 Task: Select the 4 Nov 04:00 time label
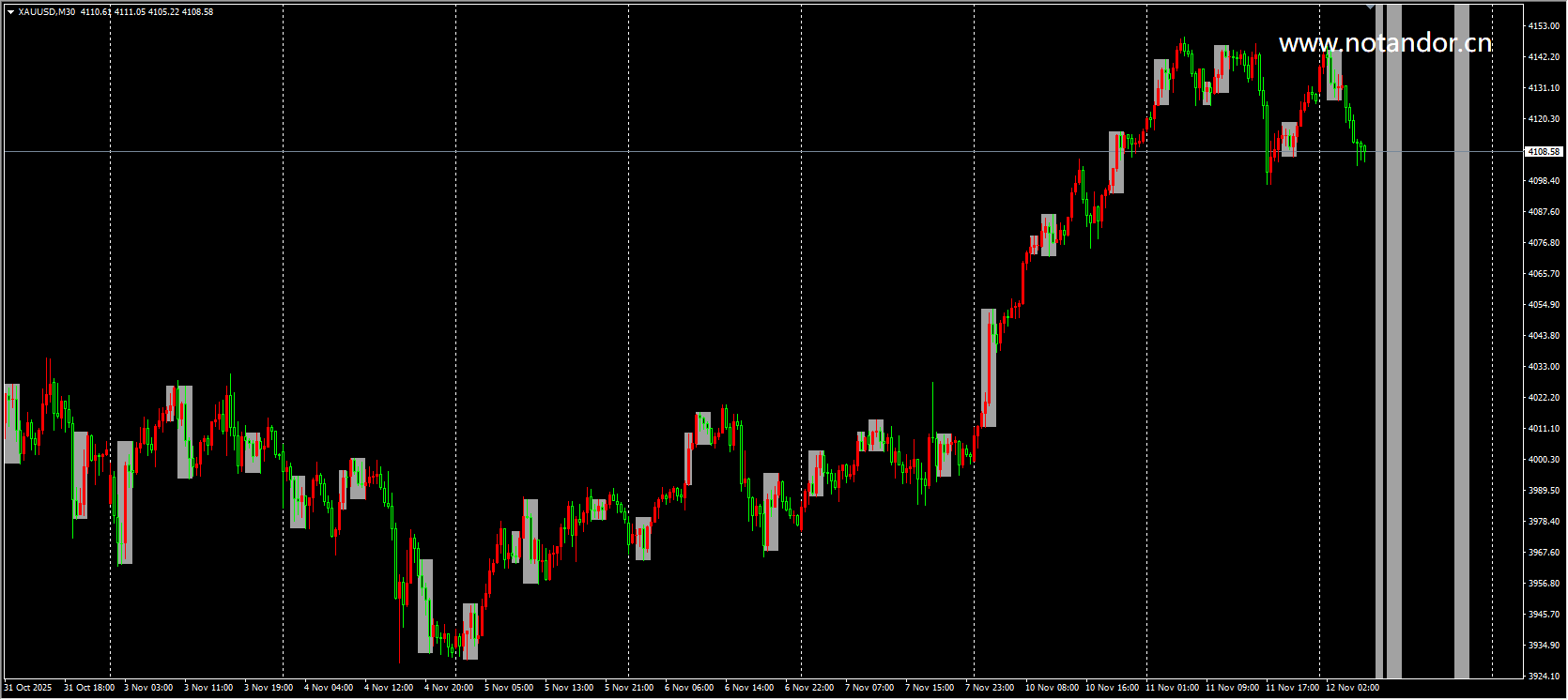click(329, 688)
